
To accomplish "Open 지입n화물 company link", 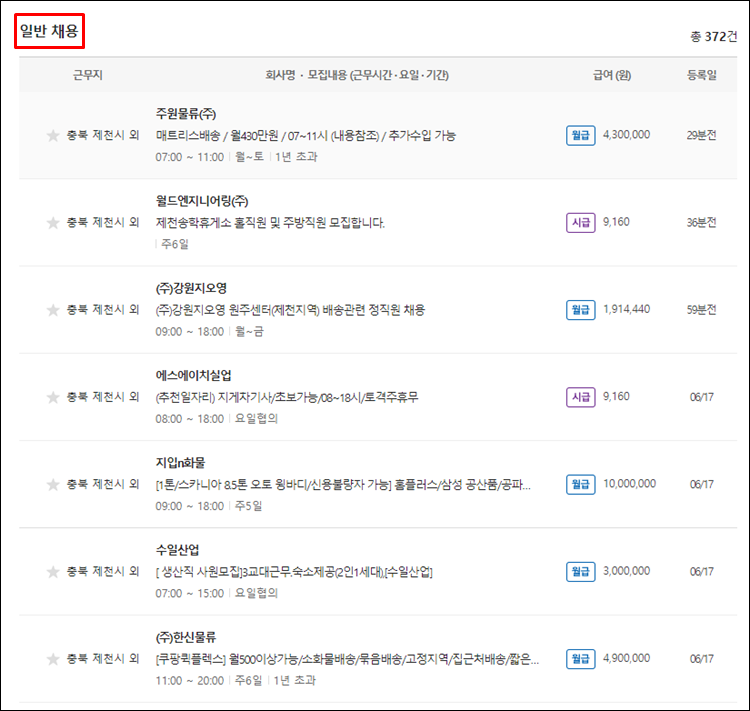I will [180, 463].
